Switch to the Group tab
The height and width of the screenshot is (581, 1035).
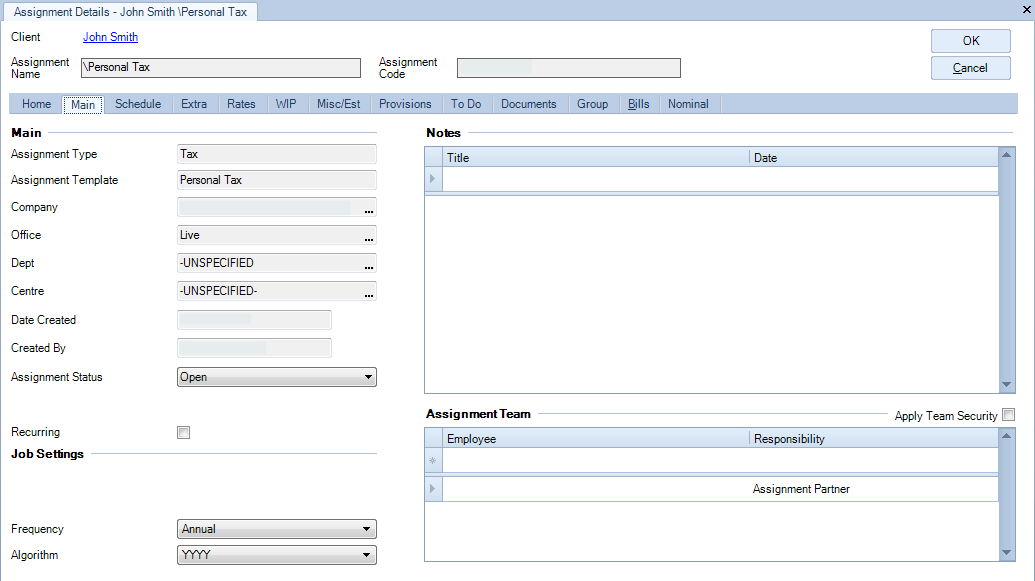(593, 104)
